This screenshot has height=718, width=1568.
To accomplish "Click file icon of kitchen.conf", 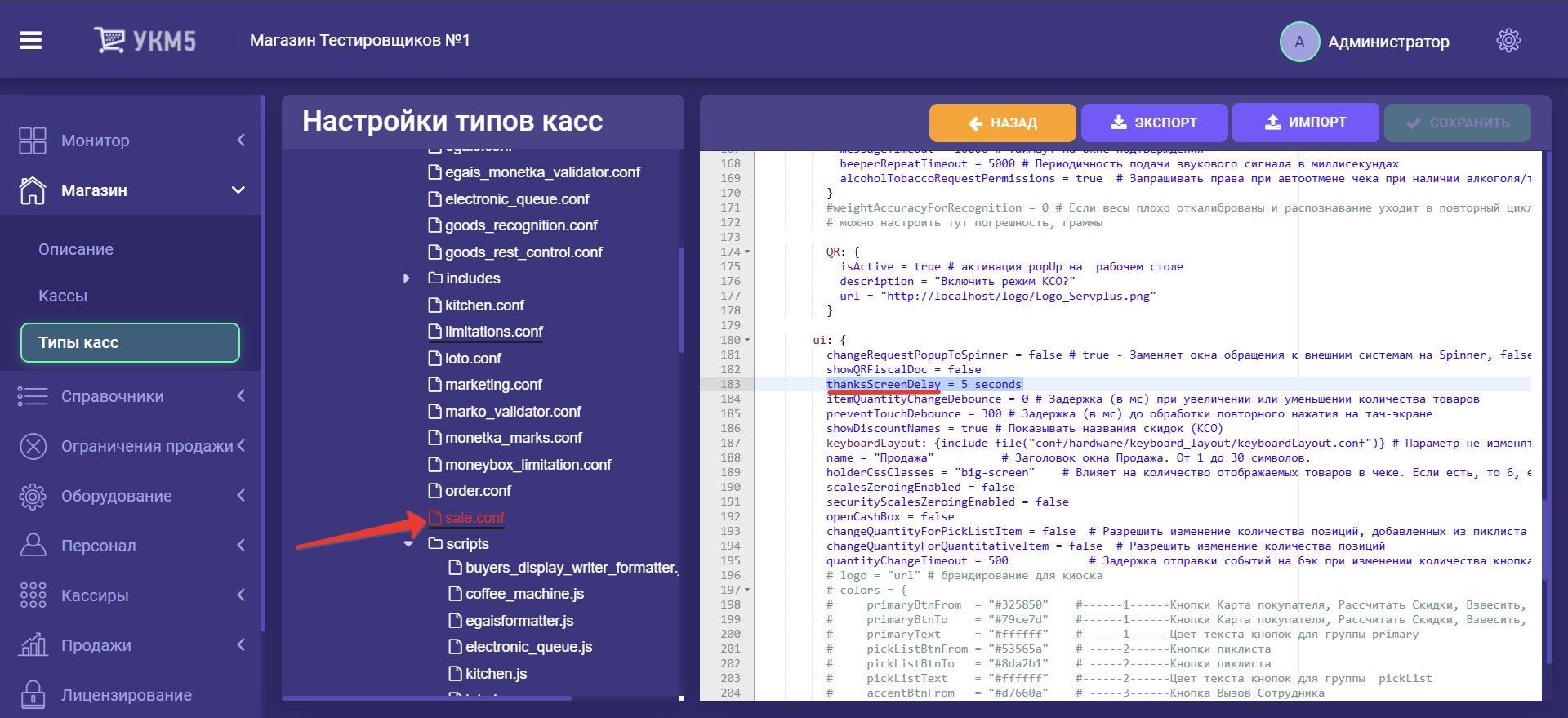I will 435,305.
